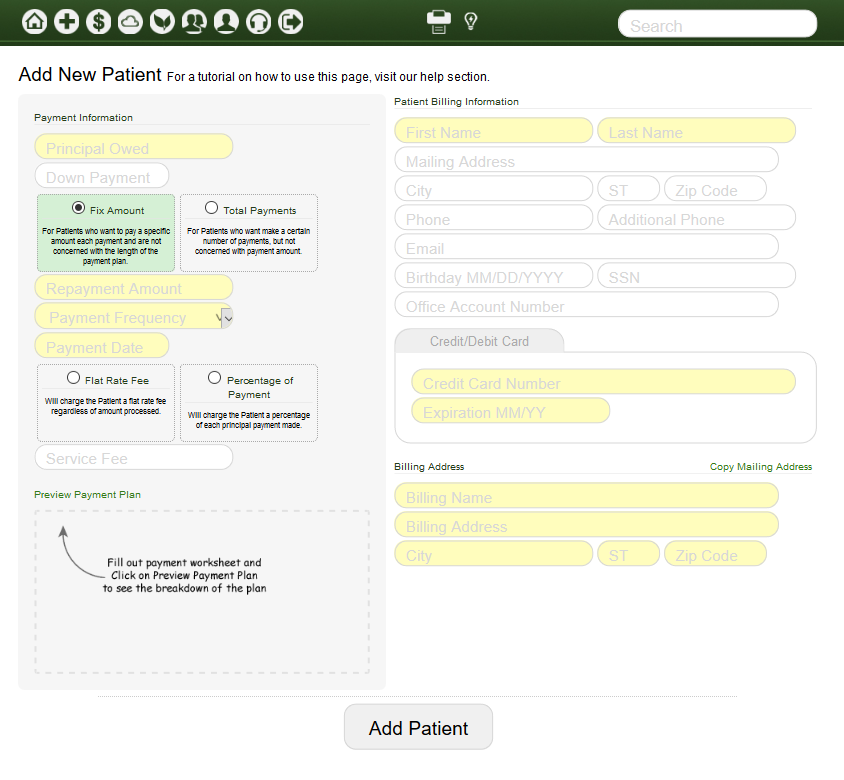Click the Last Name field
The width and height of the screenshot is (844, 780).
697,131
